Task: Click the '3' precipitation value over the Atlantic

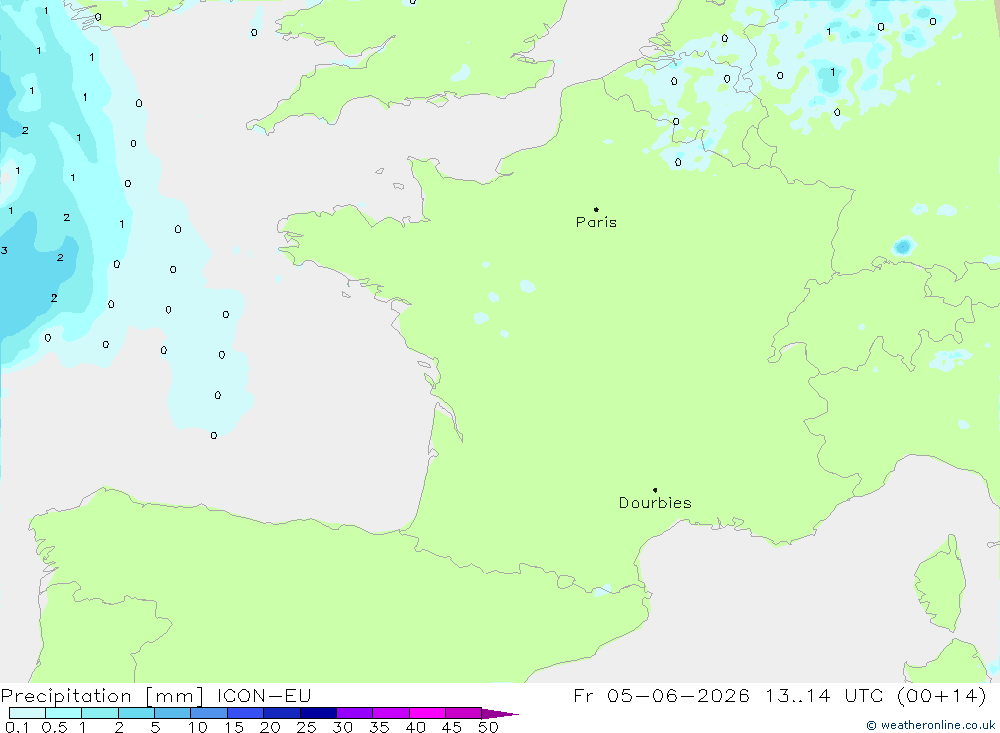Action: [x=4, y=250]
